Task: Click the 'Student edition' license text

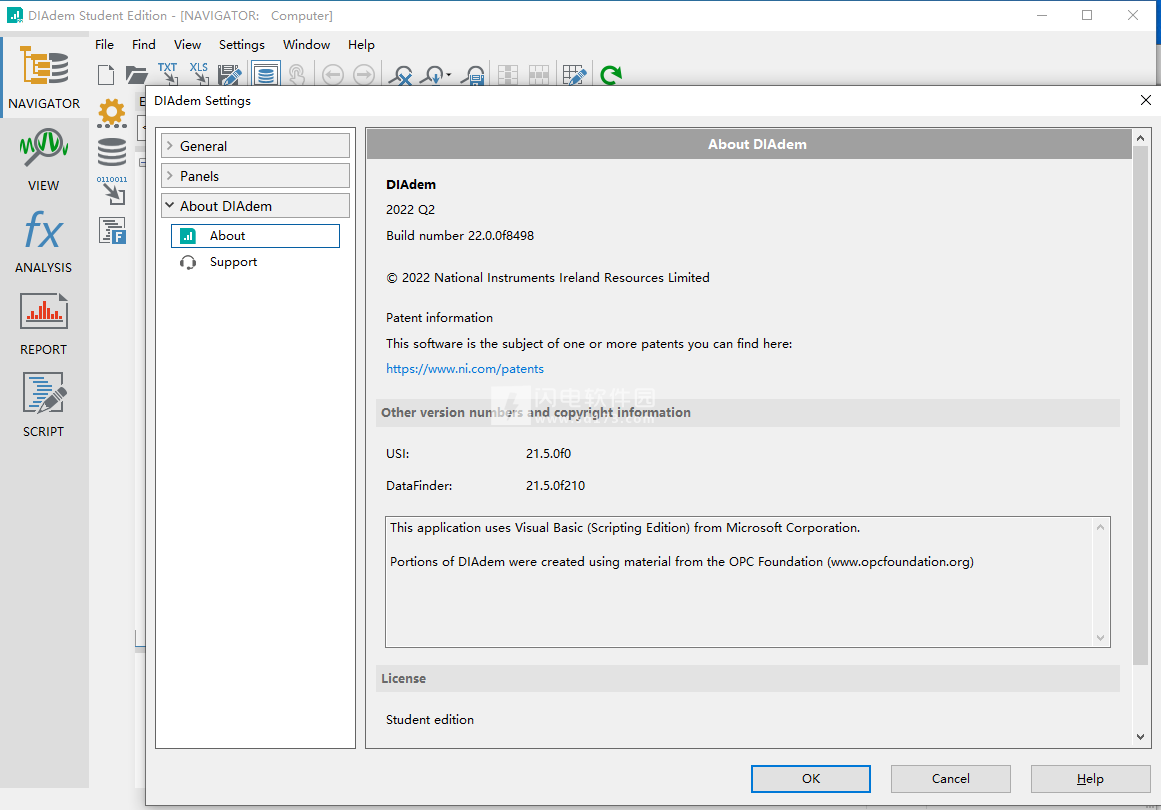Action: click(x=429, y=720)
